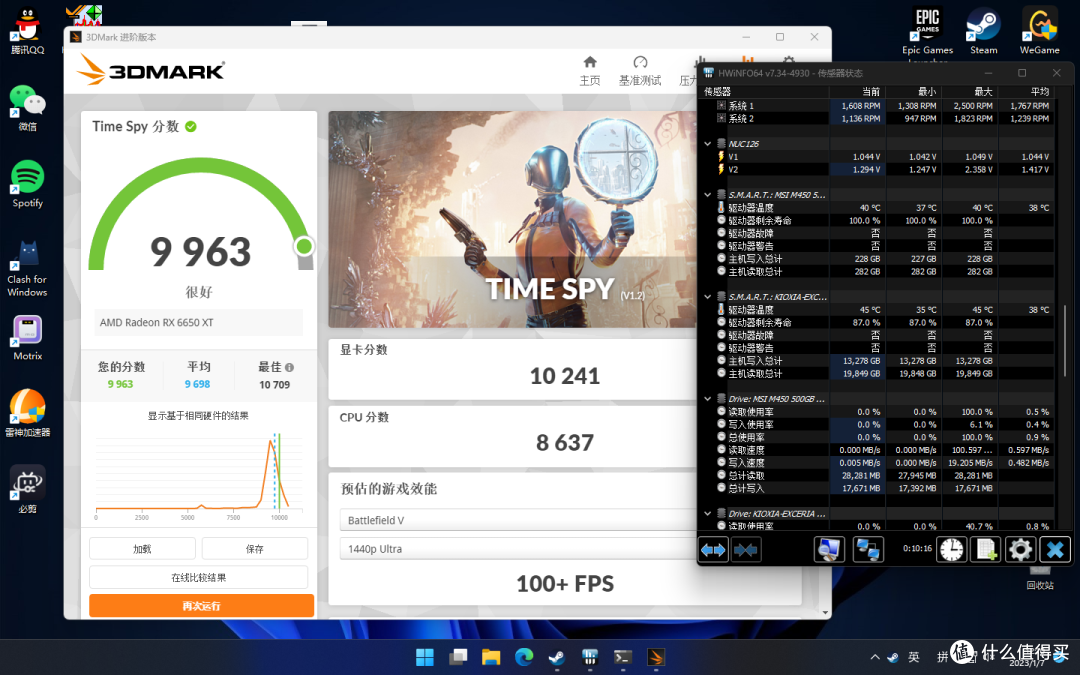This screenshot has width=1080, height=675.
Task: Click 在线比较结果 compare online button
Action: pyautogui.click(x=198, y=577)
